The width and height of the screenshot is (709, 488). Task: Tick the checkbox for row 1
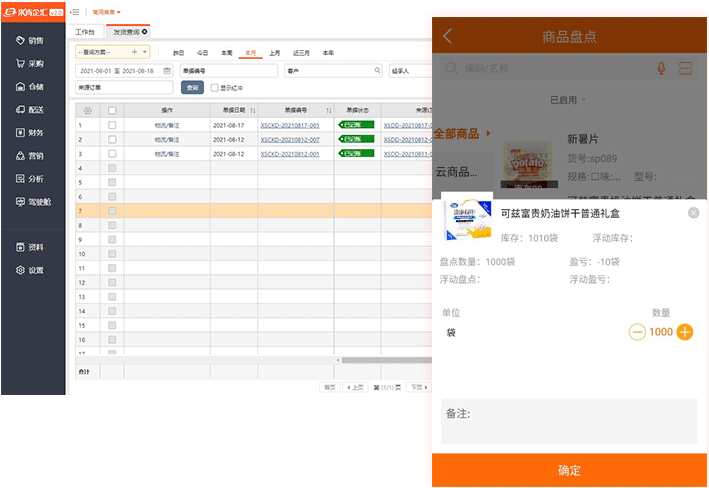[112, 125]
